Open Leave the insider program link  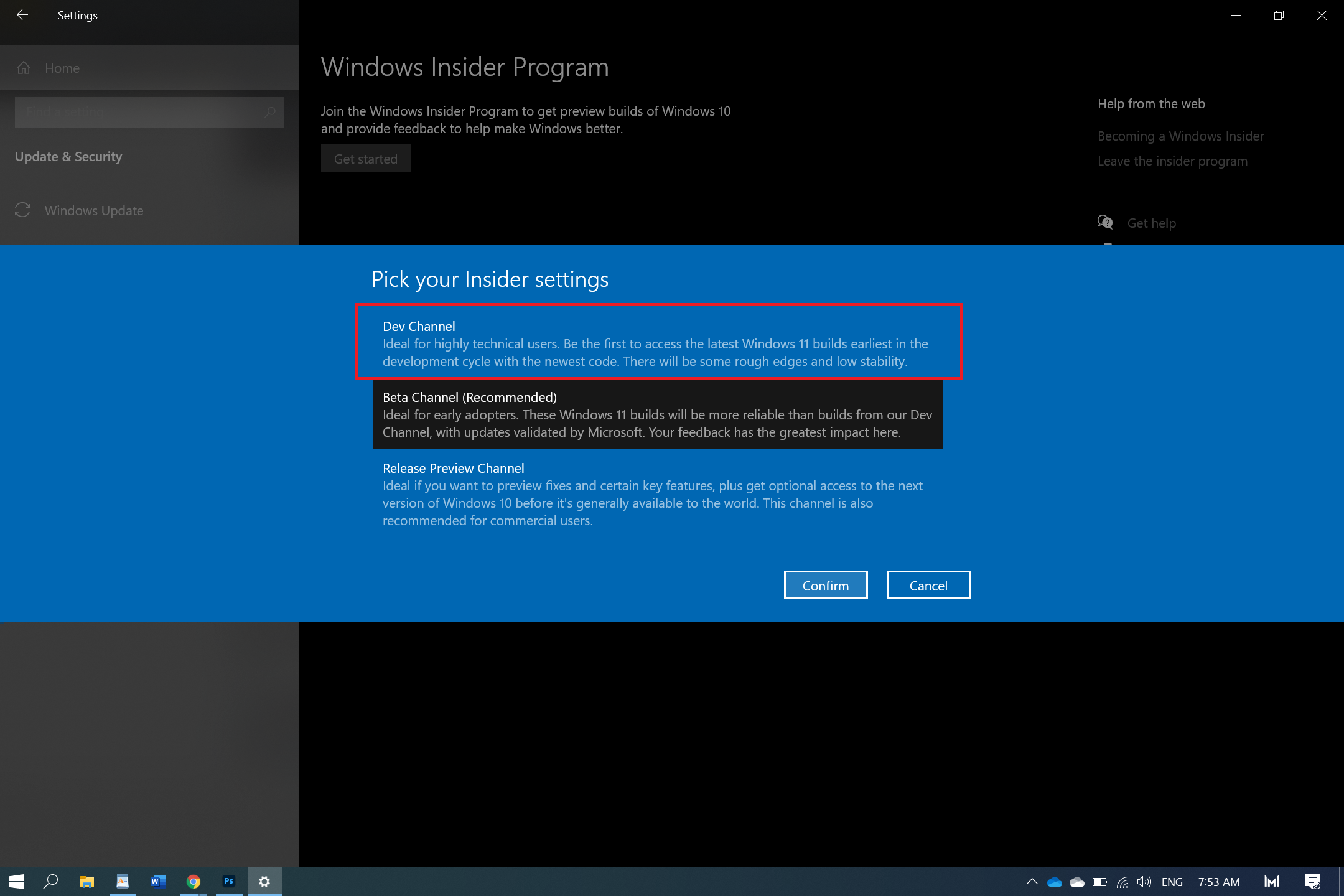1172,161
